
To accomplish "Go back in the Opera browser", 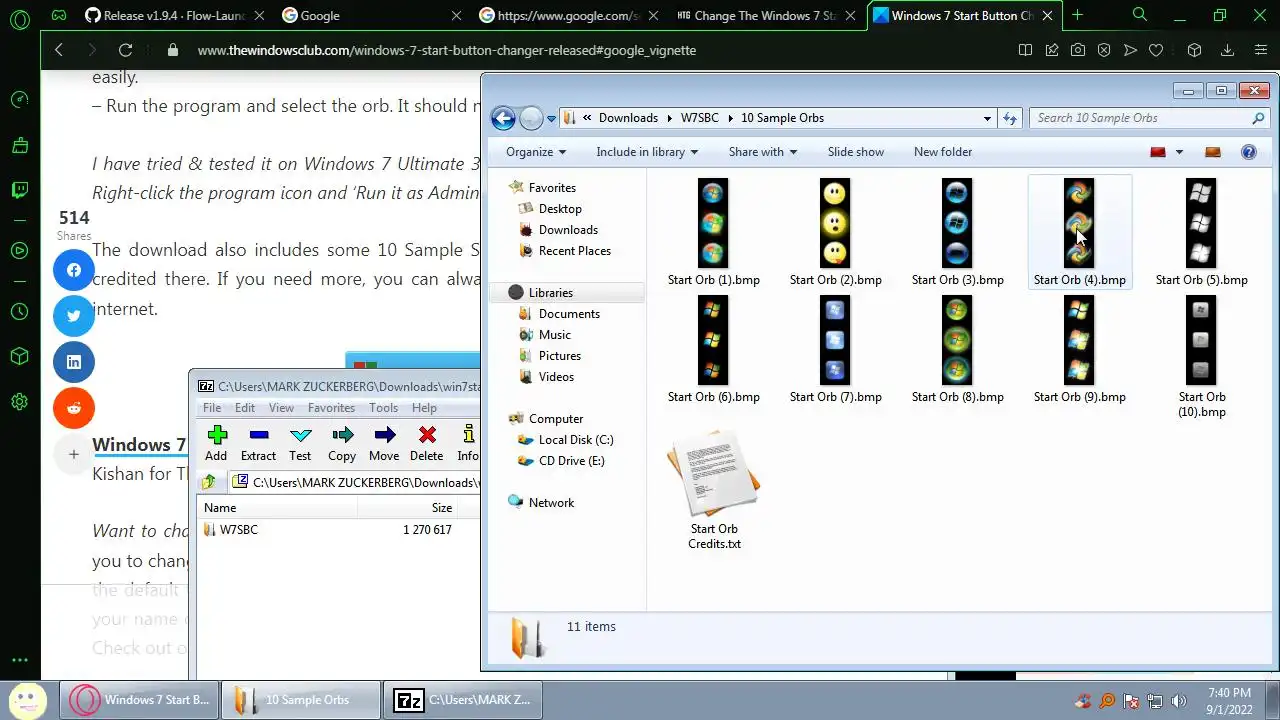I will (59, 50).
